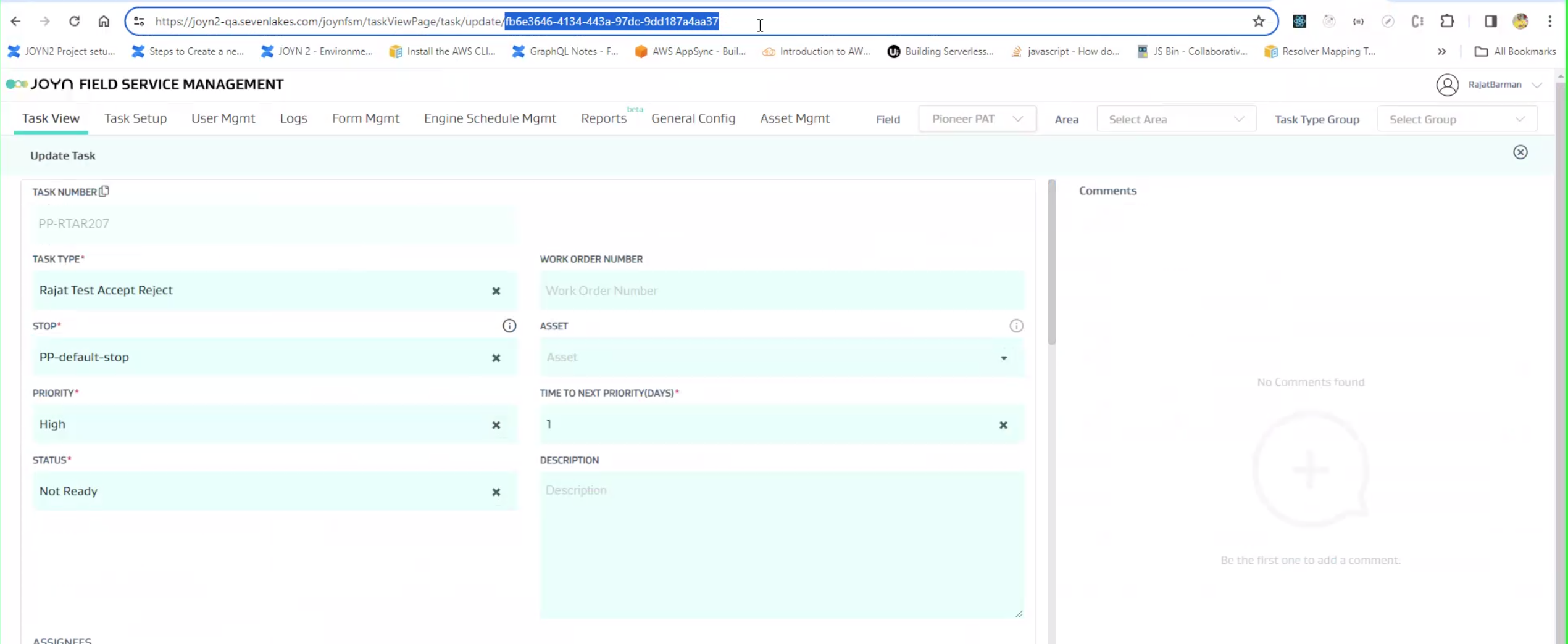The image size is (1568, 644).
Task: Open the Select Area dropdown
Action: pyautogui.click(x=1175, y=119)
